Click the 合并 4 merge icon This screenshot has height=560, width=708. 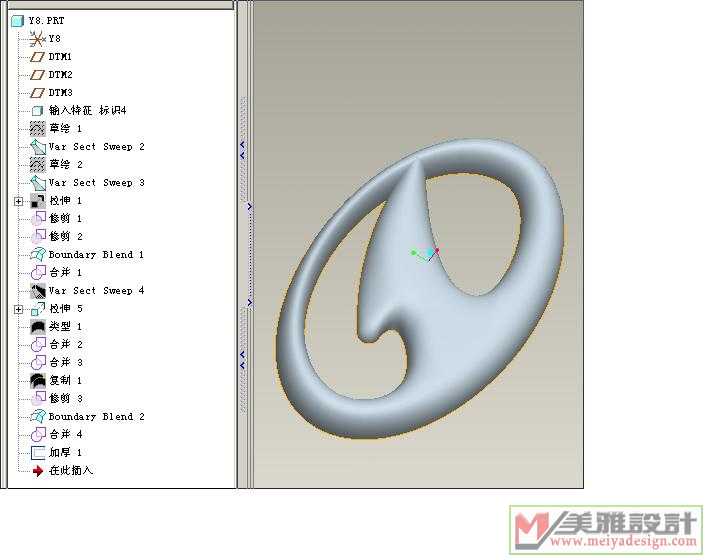click(38, 434)
